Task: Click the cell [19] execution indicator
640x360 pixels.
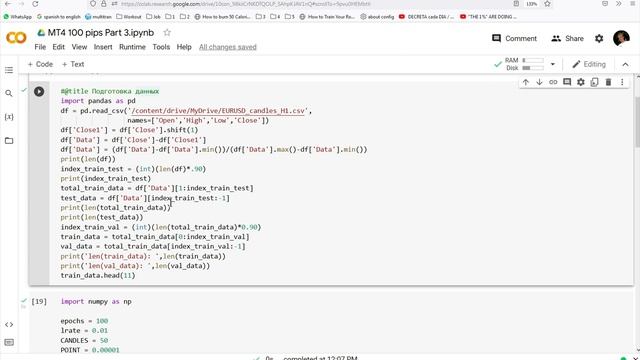Action: tap(39, 302)
